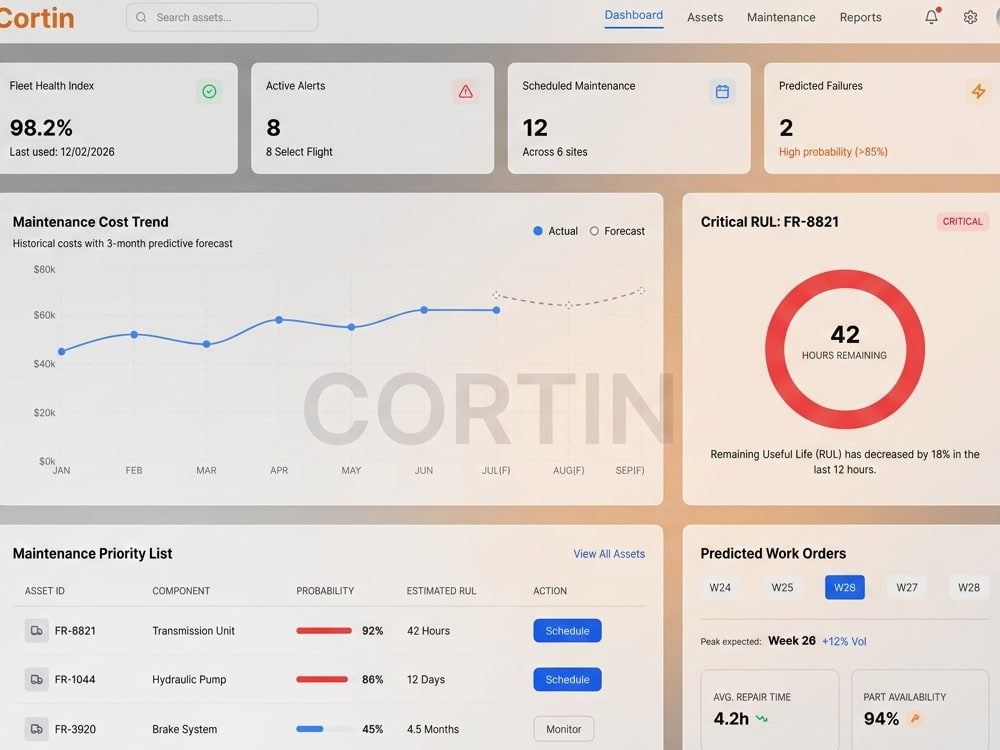Click the COMPONENT column header
Viewport: 1000px width, 750px height.
pos(181,591)
